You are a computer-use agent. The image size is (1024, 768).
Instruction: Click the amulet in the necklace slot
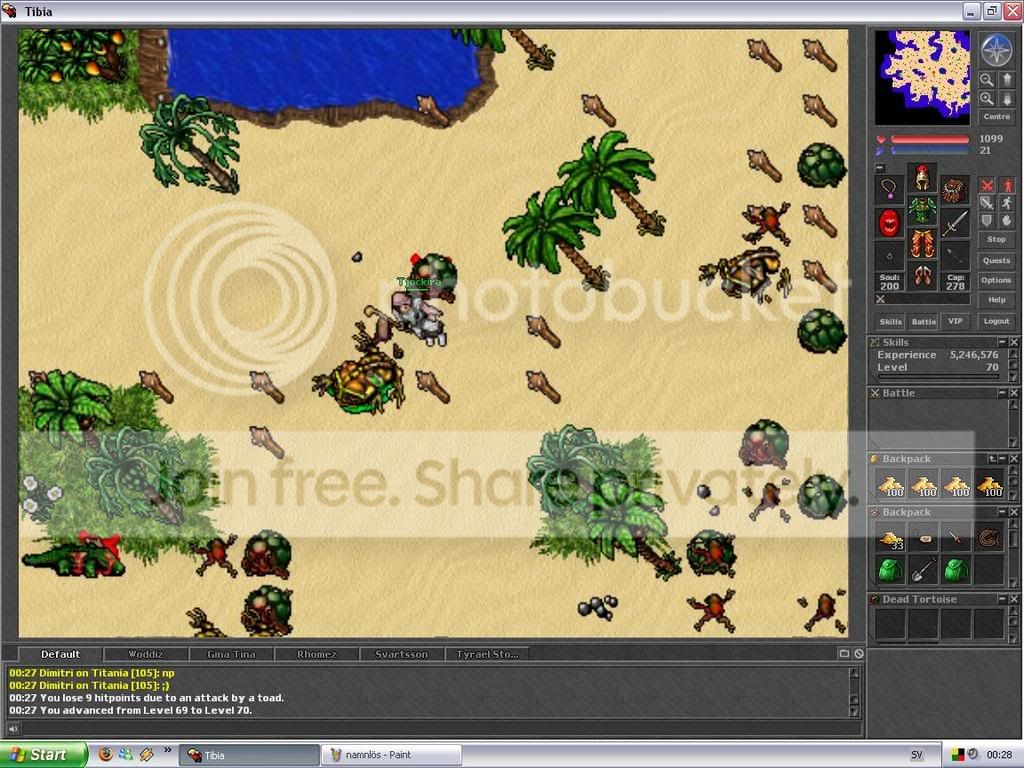click(889, 190)
